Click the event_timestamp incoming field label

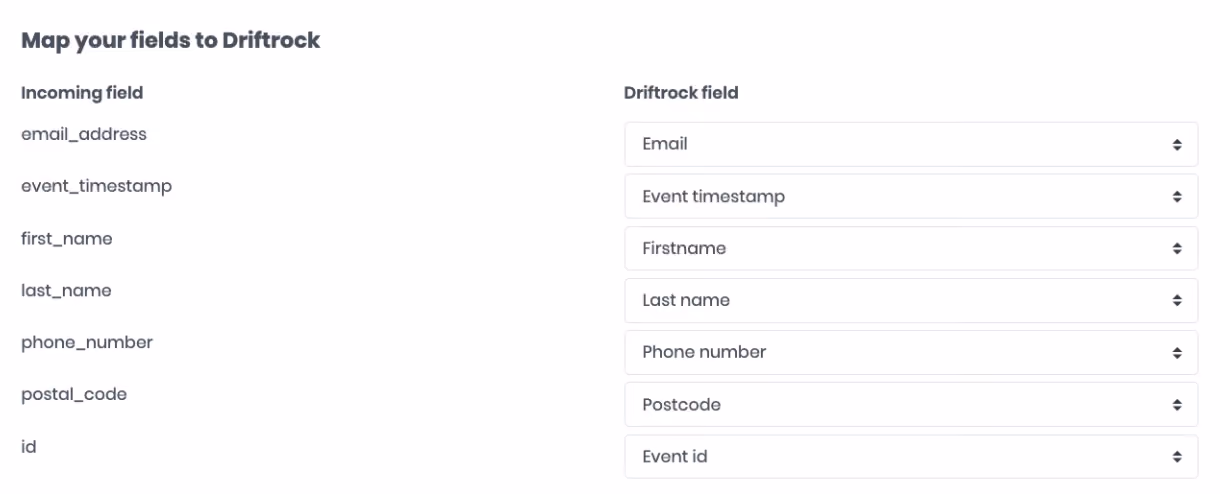tap(96, 186)
